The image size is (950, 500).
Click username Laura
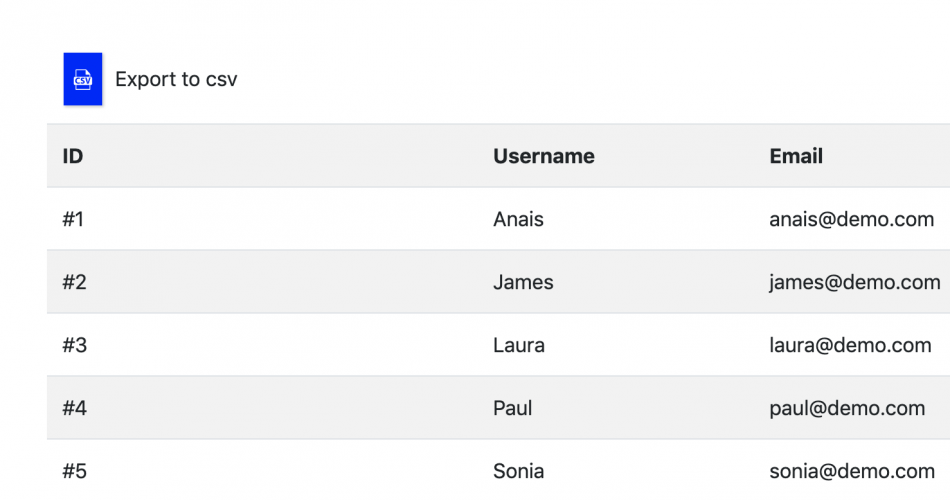coord(519,345)
